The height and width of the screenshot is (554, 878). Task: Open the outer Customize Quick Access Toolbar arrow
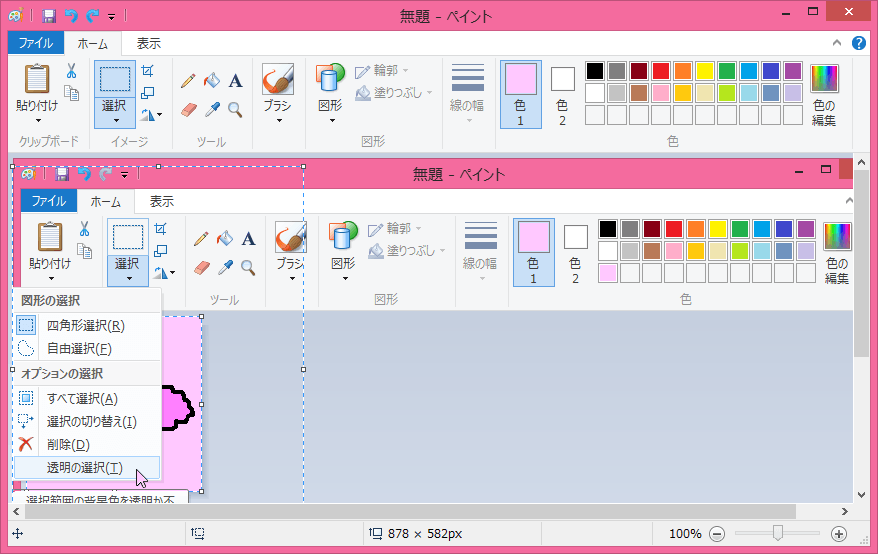pyautogui.click(x=111, y=17)
